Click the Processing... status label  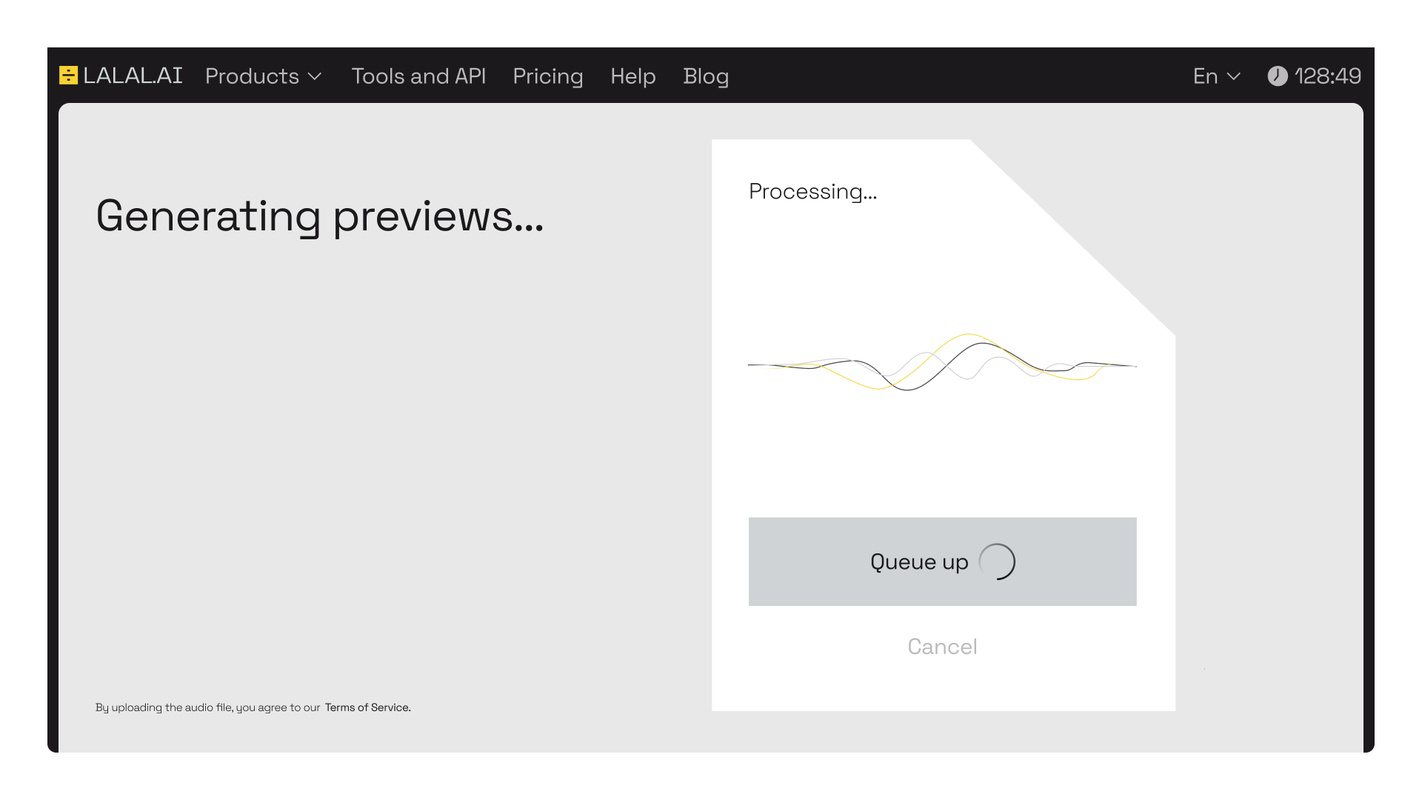[813, 191]
